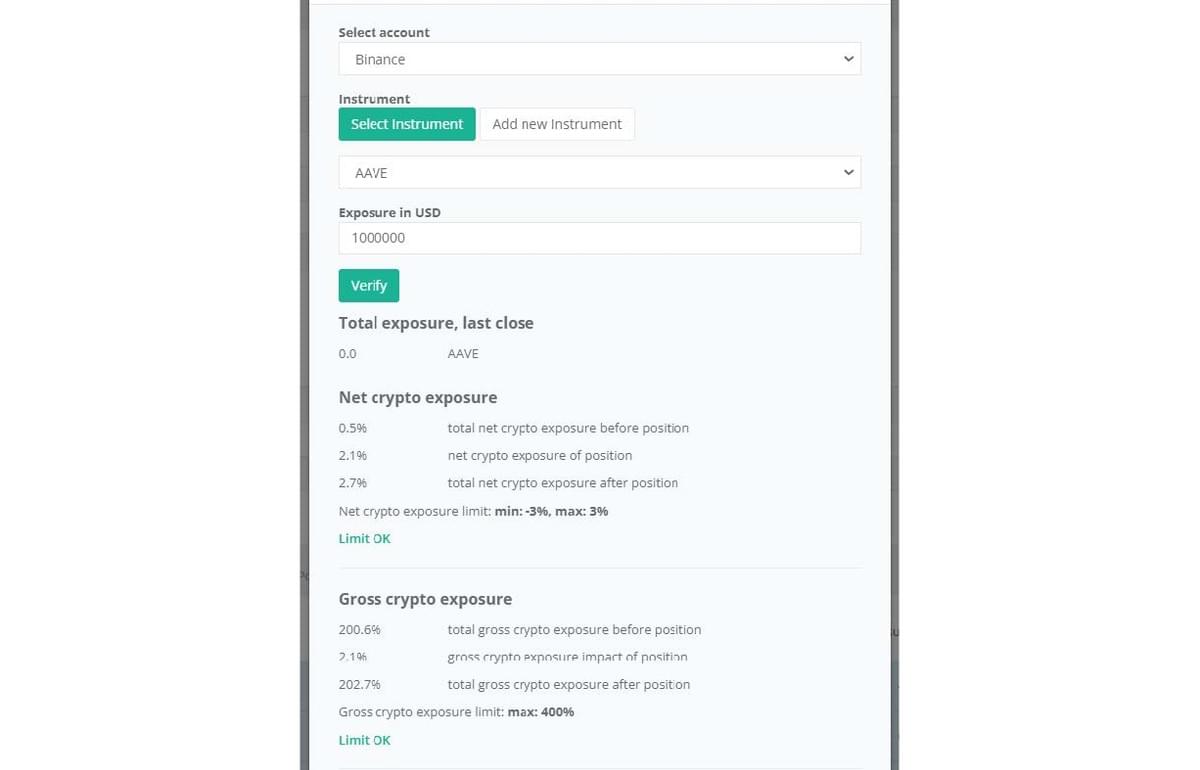Click Limit OK under Net crypto exposure

pos(365,538)
